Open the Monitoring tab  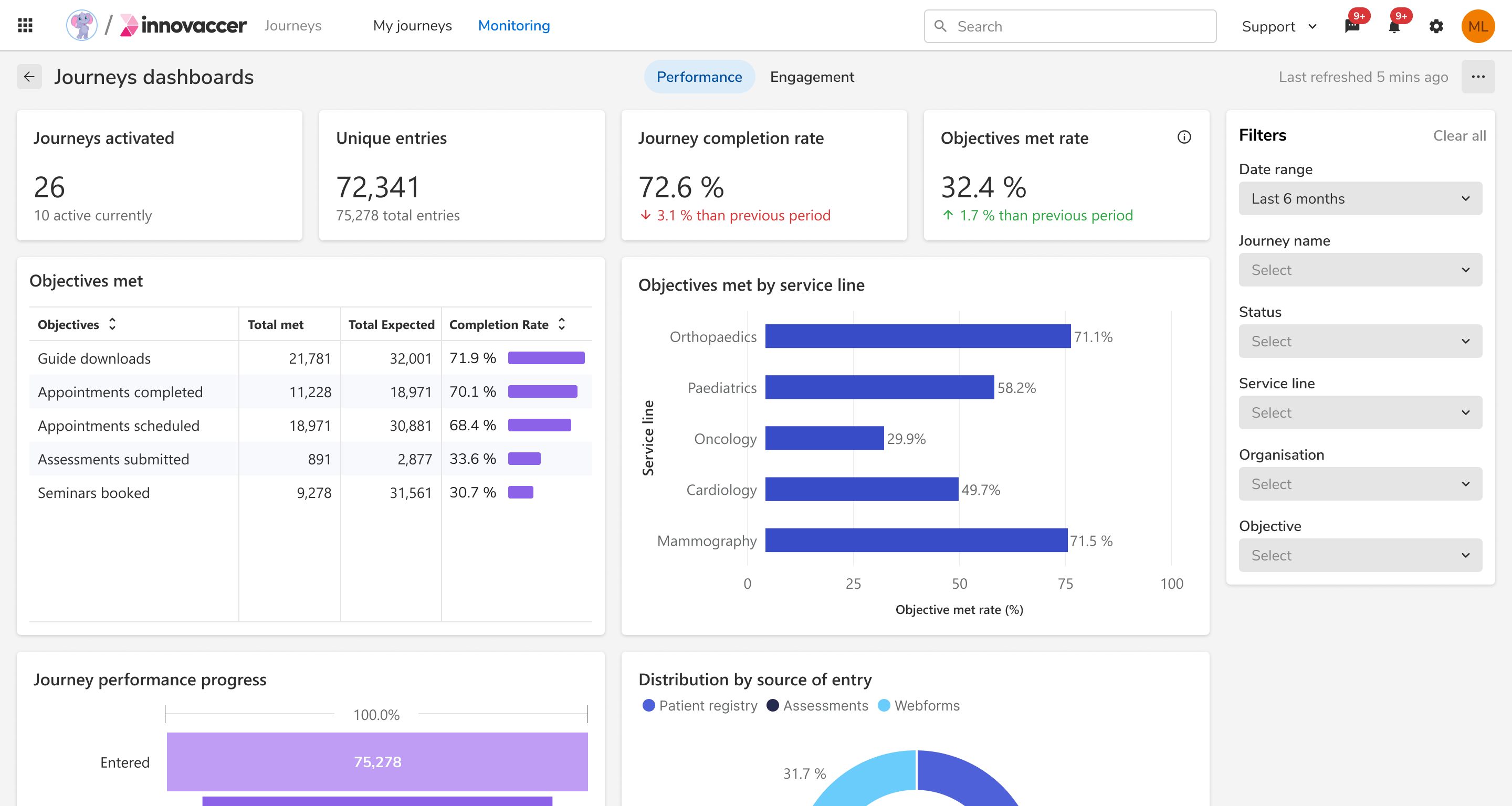(513, 26)
